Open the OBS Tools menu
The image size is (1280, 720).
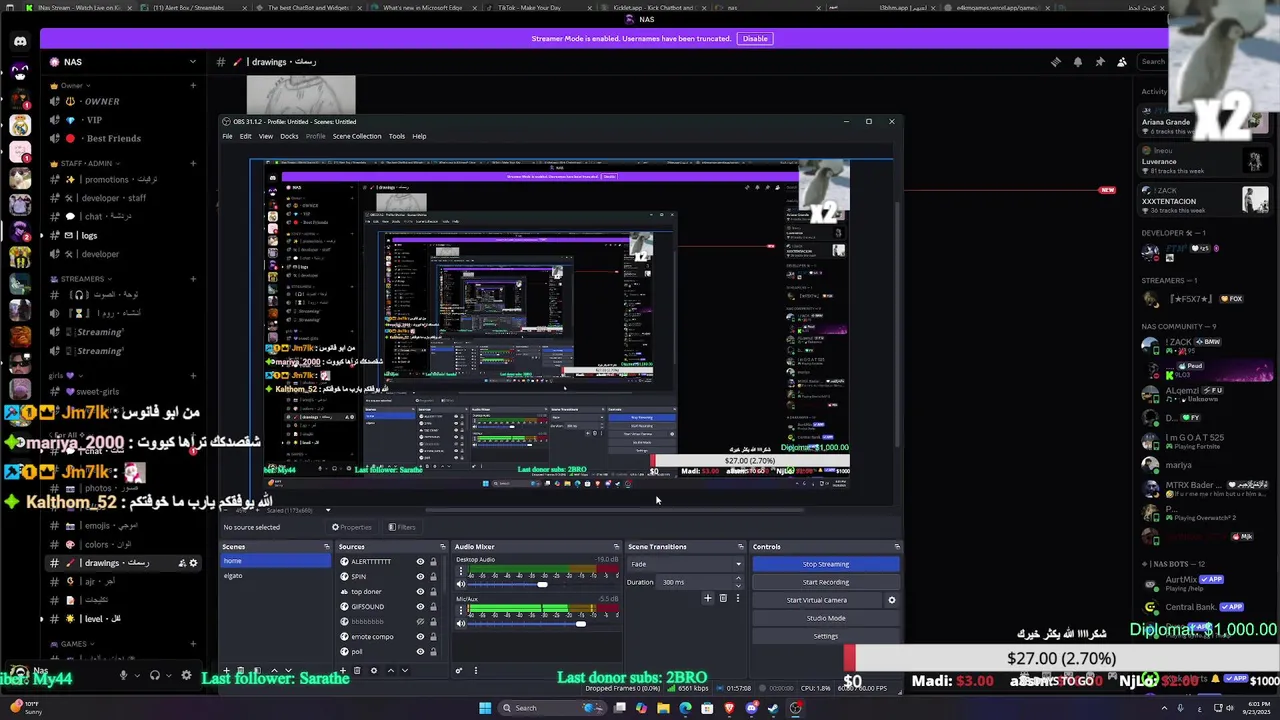tap(397, 136)
